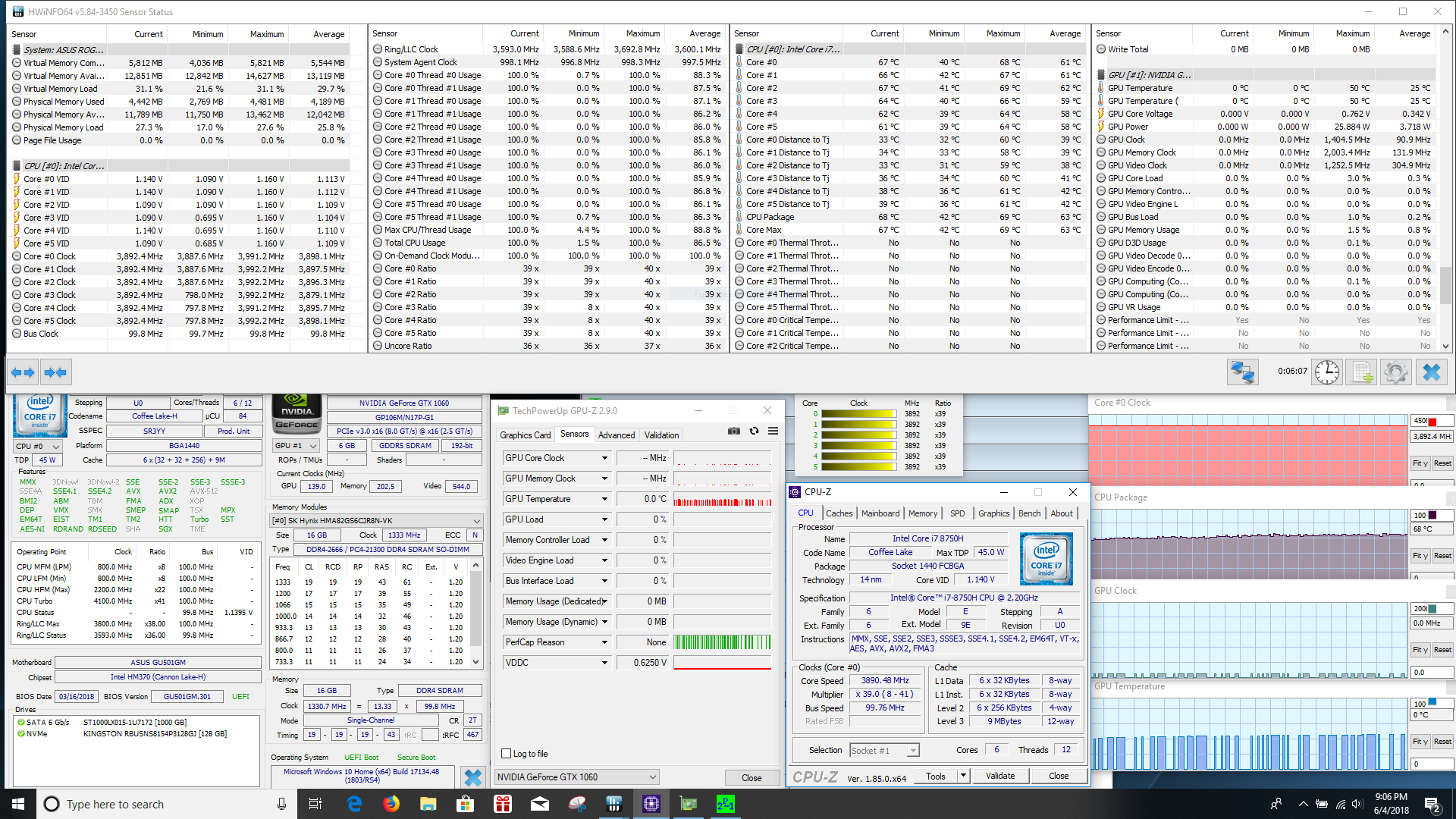
Task: Switch to Validation tab in GPU-Z
Action: 661,435
